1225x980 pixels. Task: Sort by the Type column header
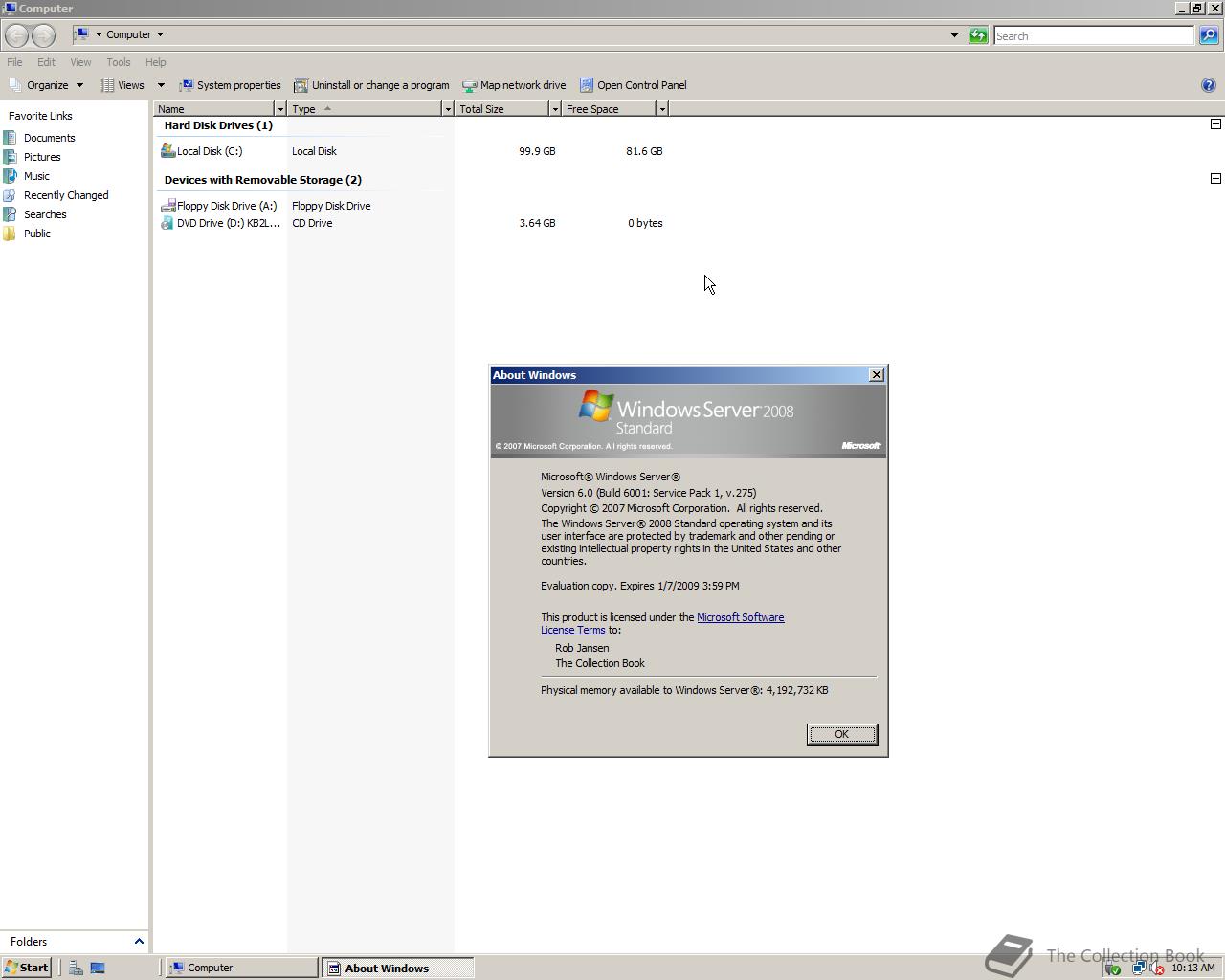coord(365,109)
